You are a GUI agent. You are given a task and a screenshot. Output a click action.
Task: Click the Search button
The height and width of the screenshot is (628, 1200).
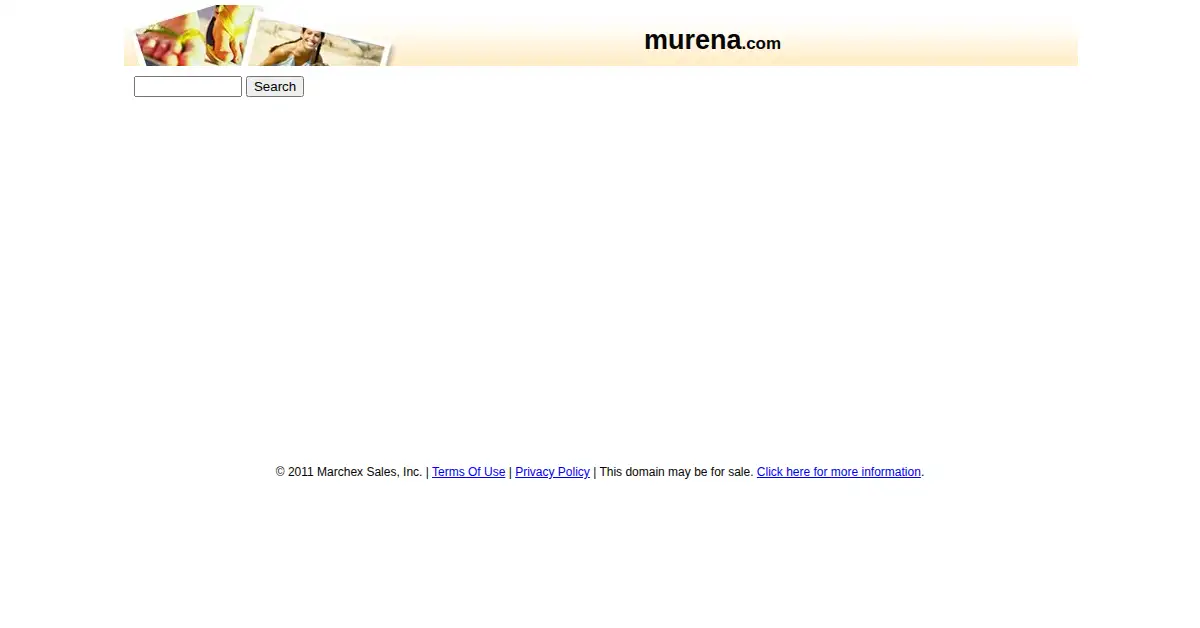[x=275, y=87]
